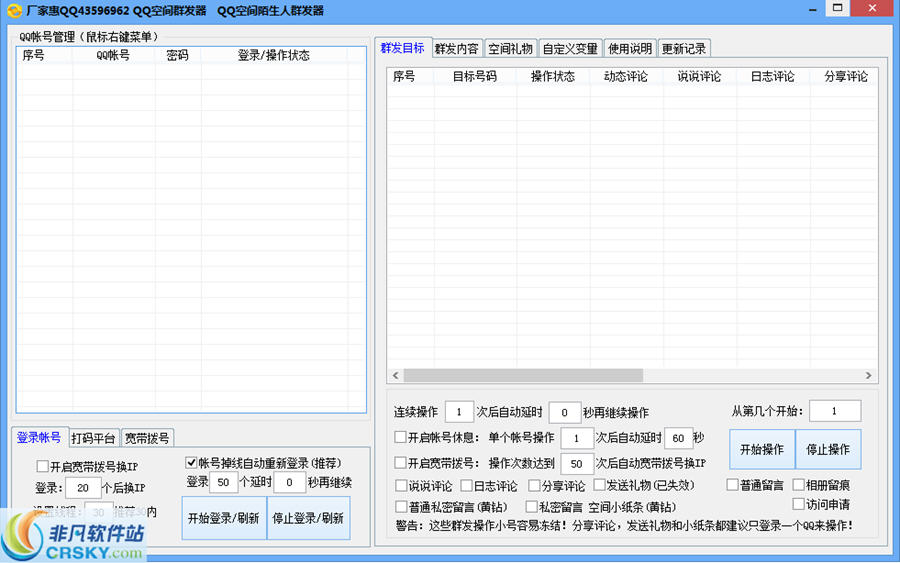Click the 开始操作 button
This screenshot has height=563, width=900.
761,450
